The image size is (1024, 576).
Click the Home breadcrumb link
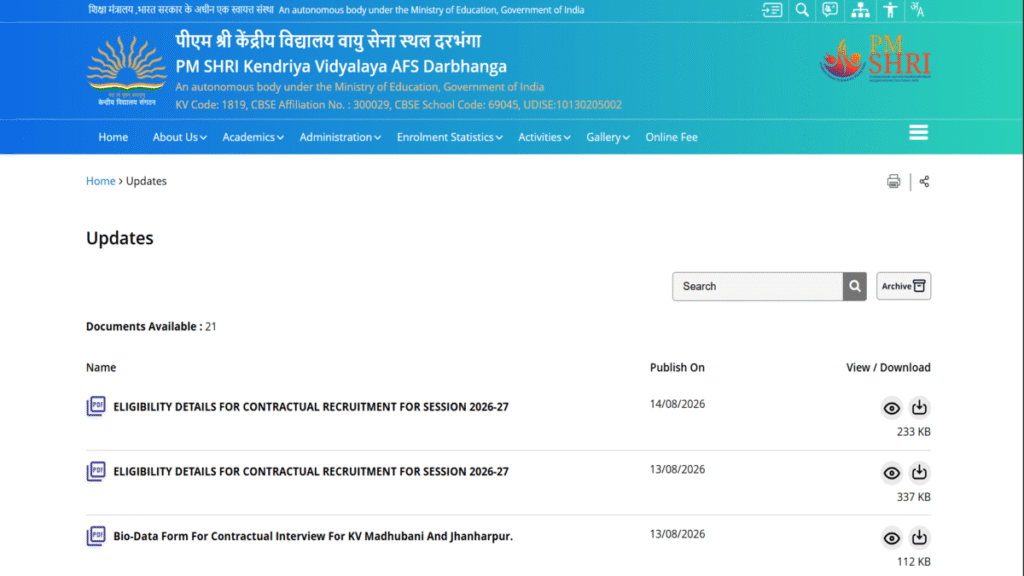[101, 181]
